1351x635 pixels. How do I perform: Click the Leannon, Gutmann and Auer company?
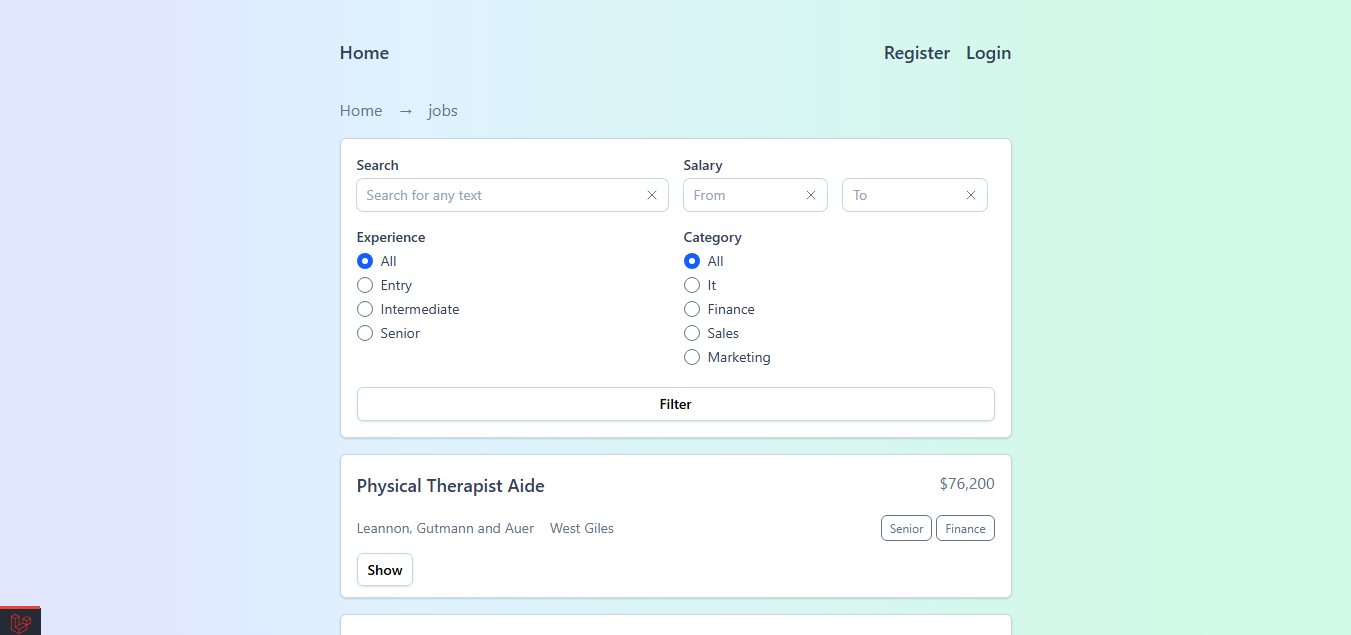click(445, 528)
